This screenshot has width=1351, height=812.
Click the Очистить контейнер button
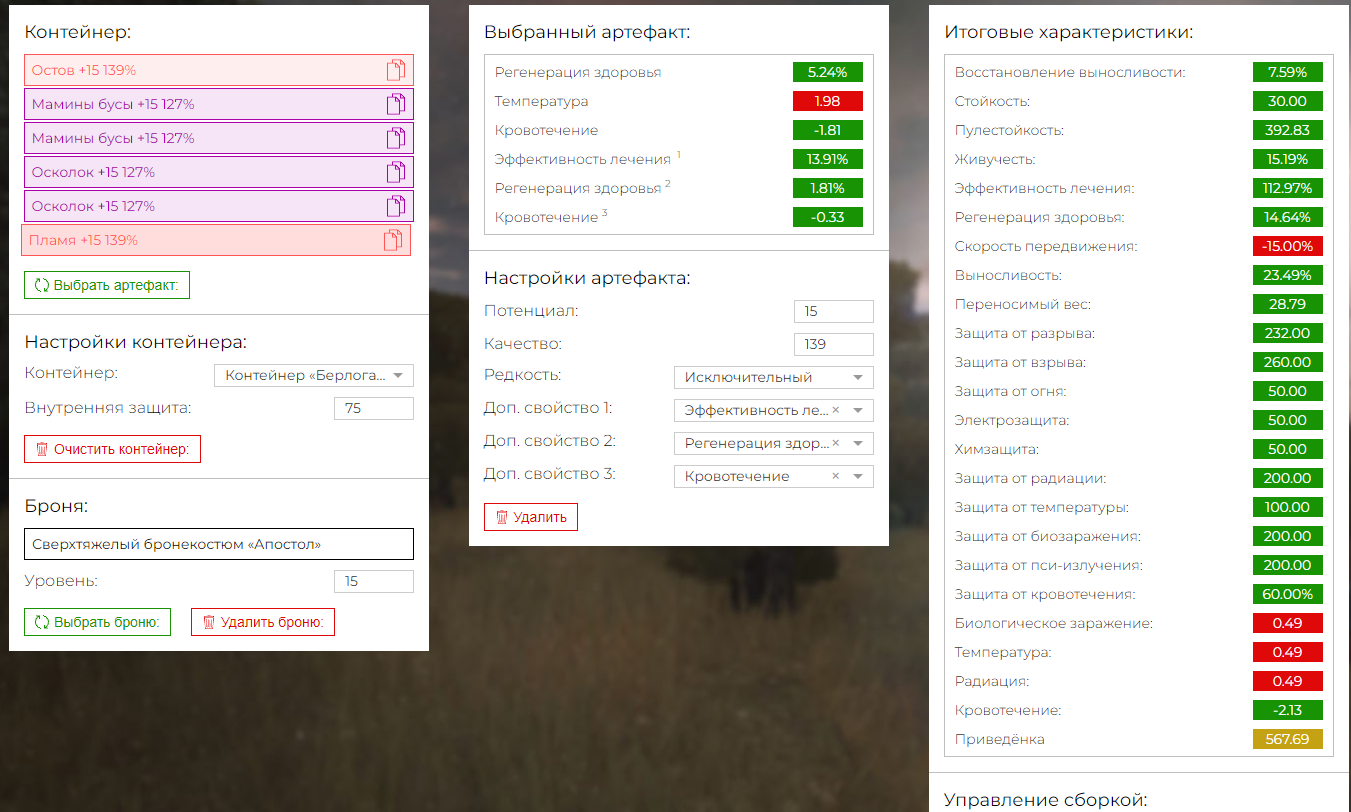click(113, 449)
